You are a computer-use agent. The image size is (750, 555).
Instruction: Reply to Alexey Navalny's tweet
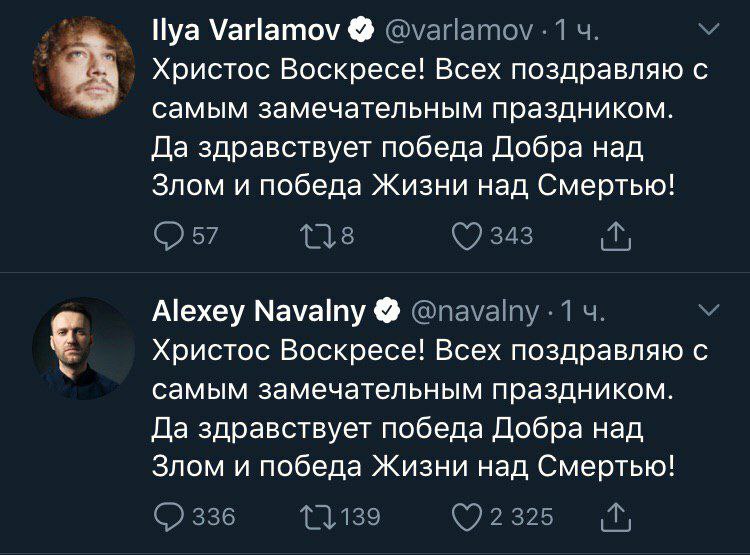click(167, 516)
